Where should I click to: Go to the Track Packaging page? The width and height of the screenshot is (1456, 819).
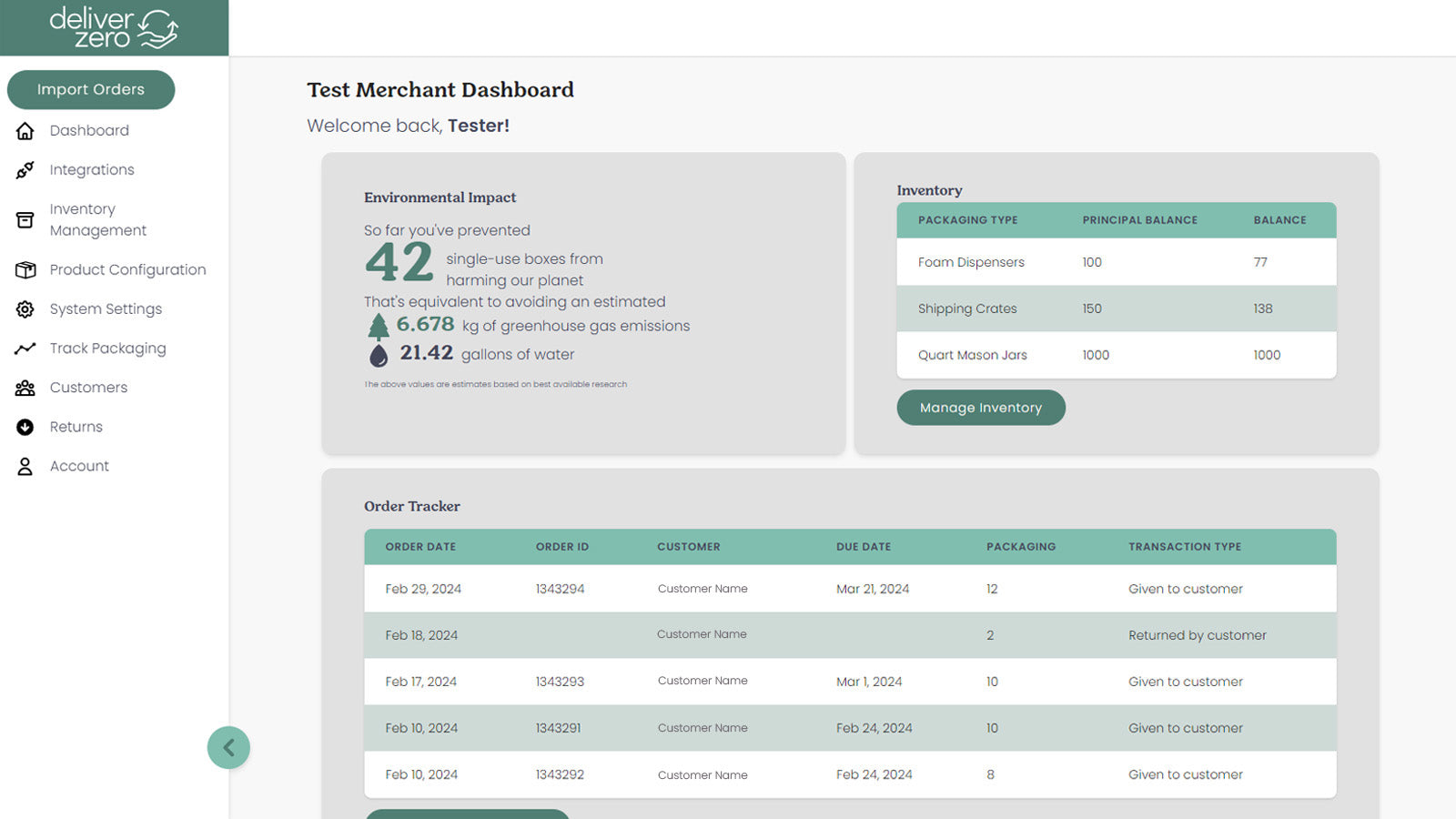[x=107, y=349]
